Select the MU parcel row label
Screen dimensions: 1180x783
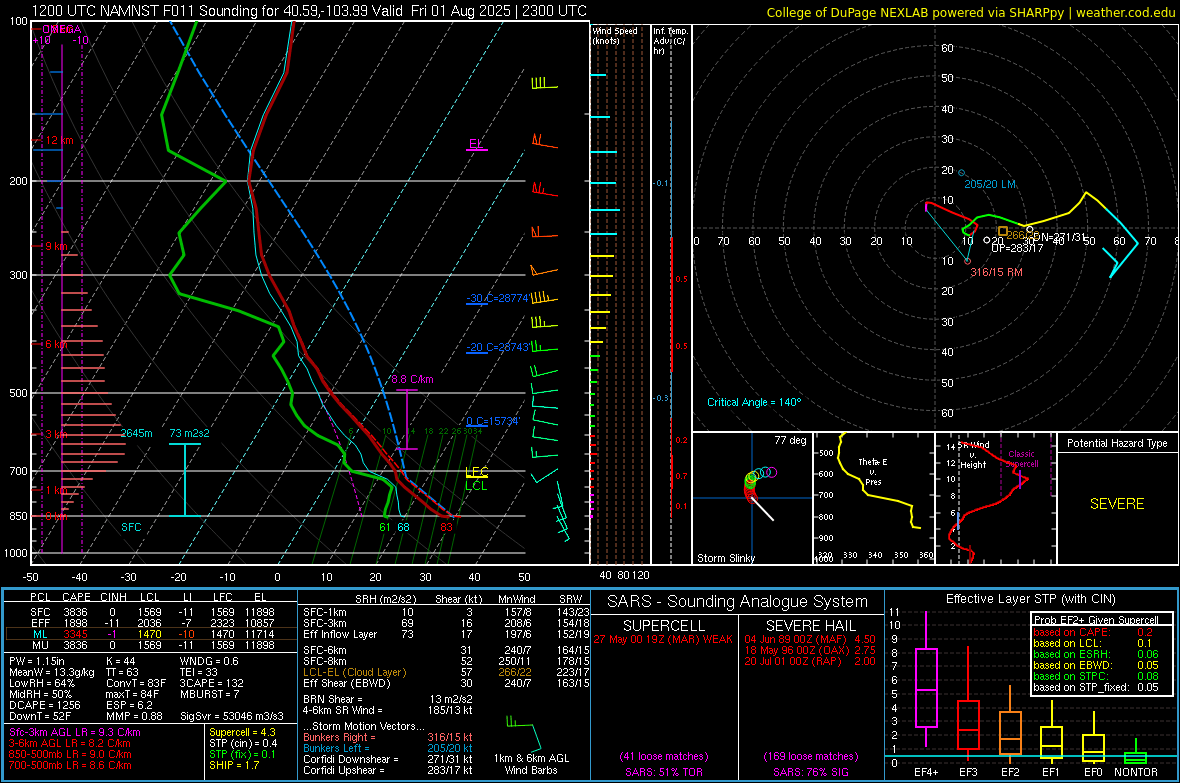[41, 645]
